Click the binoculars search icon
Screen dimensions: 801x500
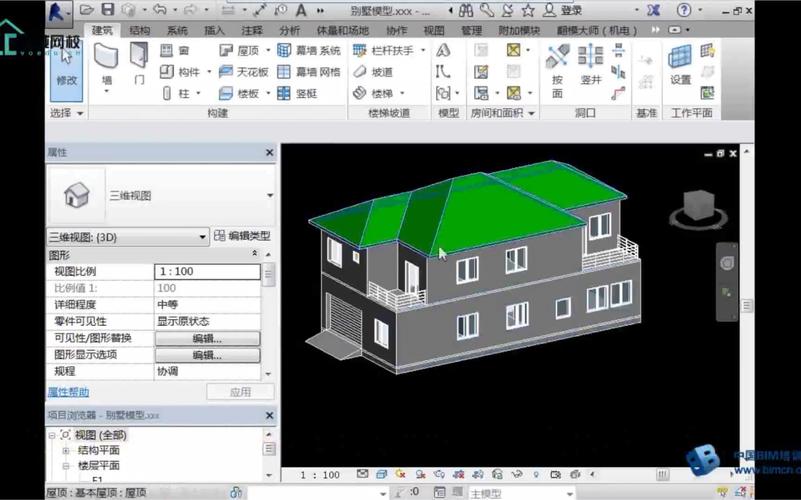click(465, 10)
